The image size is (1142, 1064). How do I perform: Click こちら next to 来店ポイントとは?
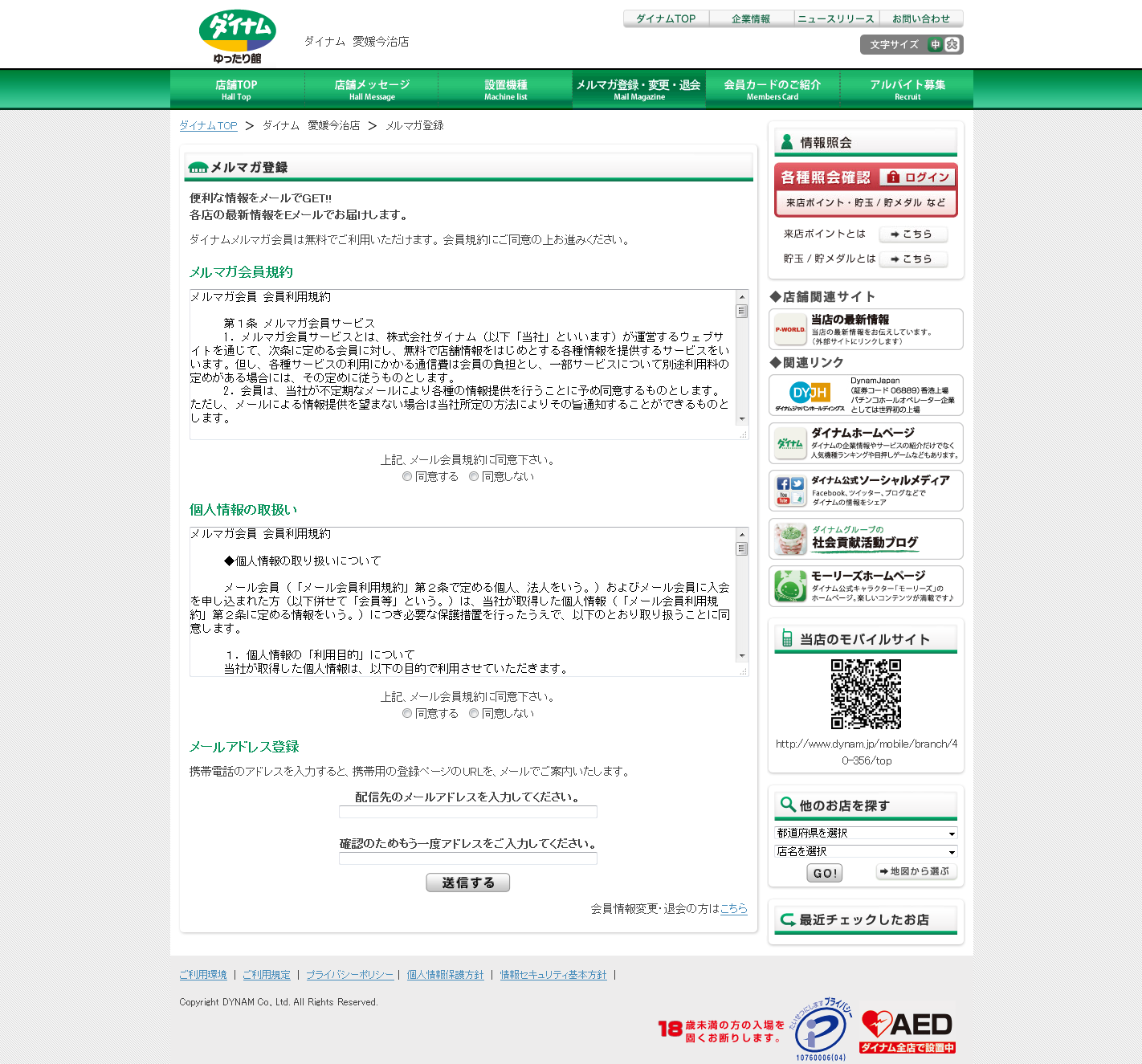913,234
